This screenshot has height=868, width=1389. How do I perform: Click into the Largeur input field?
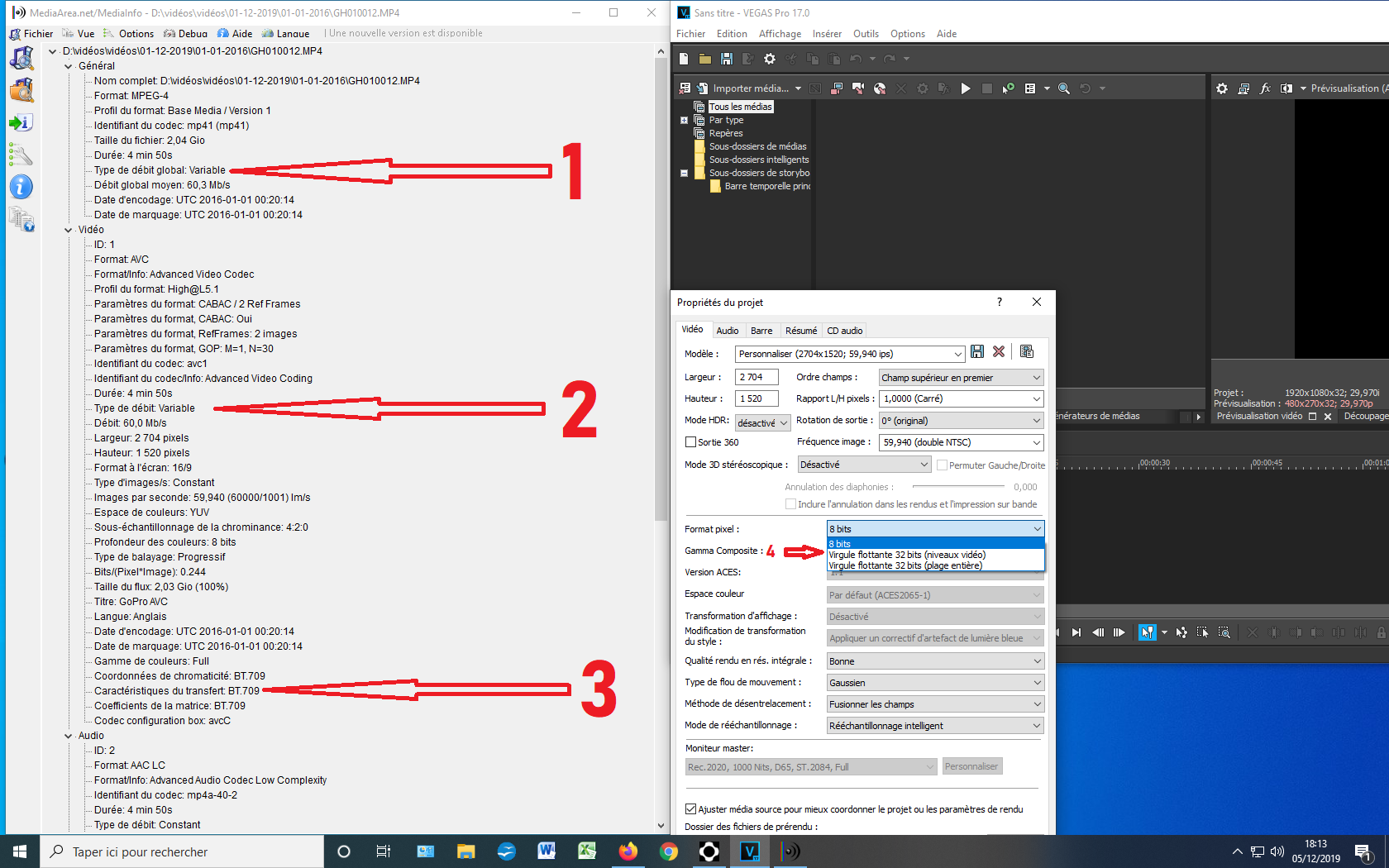(757, 377)
